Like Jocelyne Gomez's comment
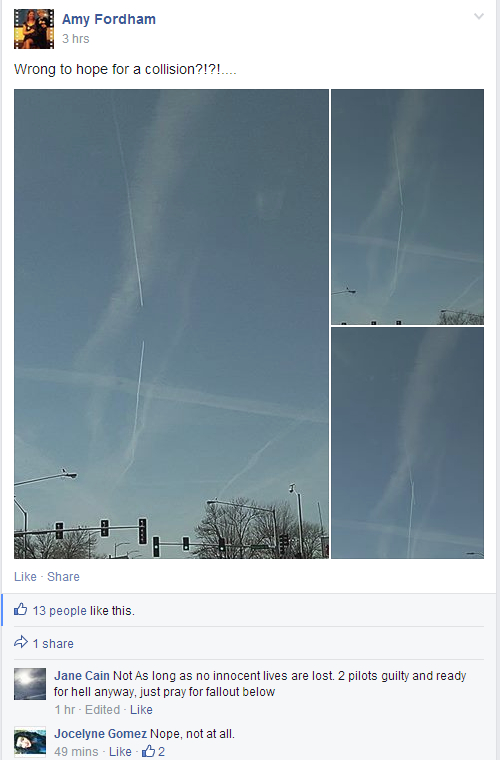 pyautogui.click(x=120, y=751)
